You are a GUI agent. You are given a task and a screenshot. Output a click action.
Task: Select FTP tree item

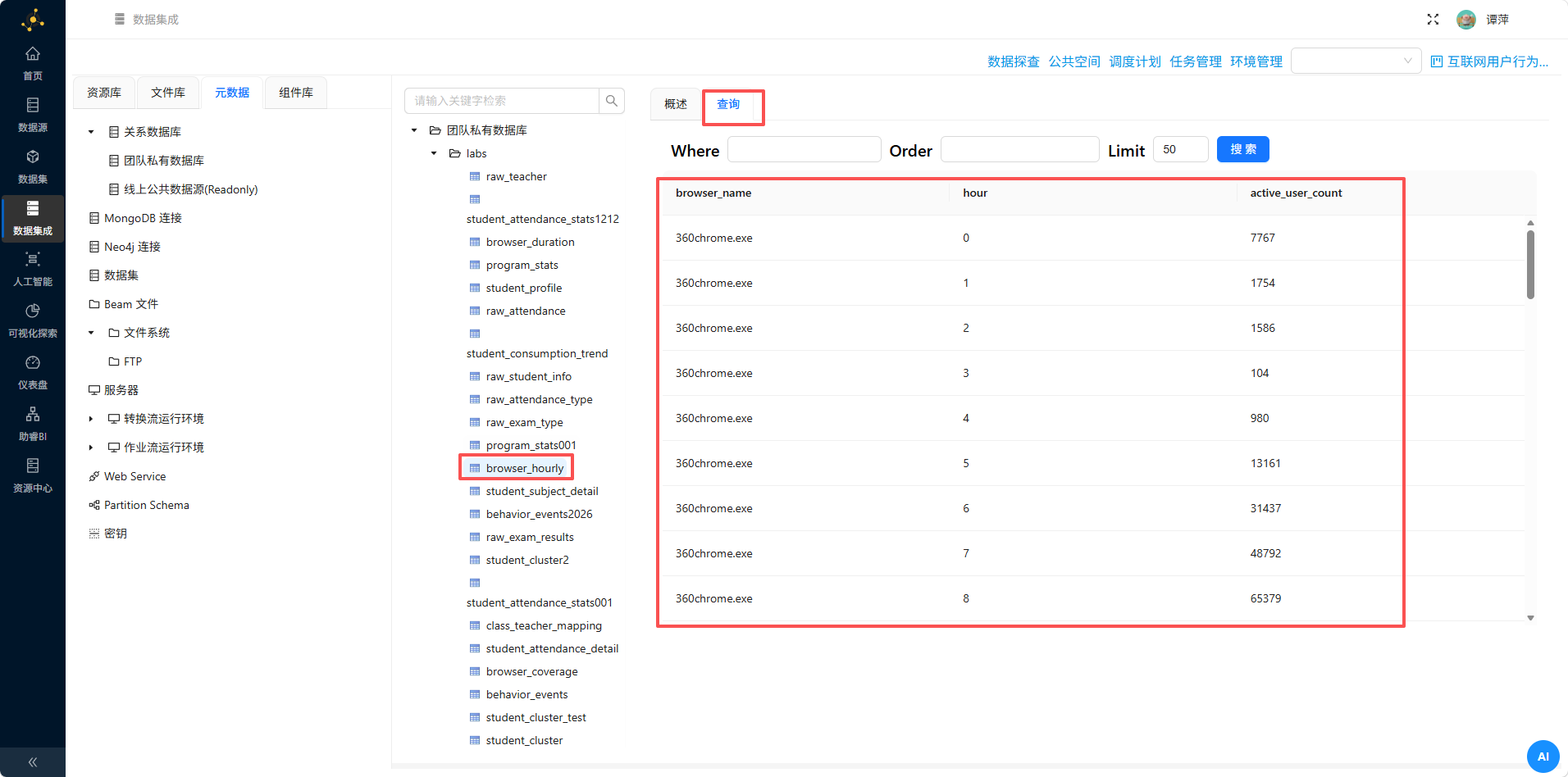click(x=133, y=361)
